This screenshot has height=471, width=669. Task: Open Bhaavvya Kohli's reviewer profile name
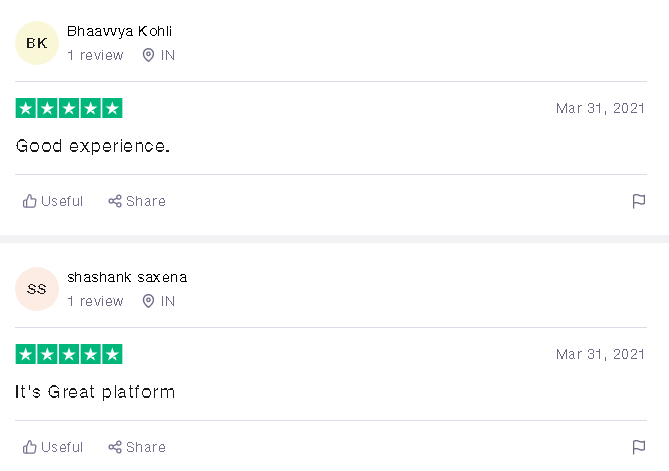(x=119, y=31)
